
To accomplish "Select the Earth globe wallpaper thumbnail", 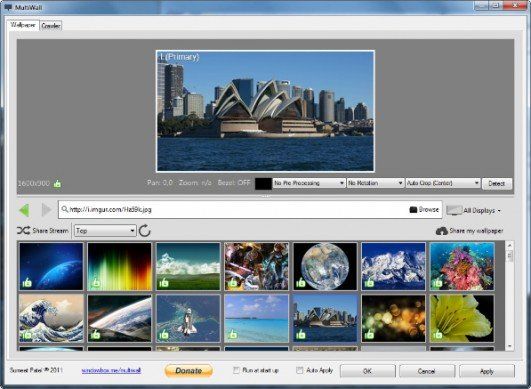I will tap(325, 266).
